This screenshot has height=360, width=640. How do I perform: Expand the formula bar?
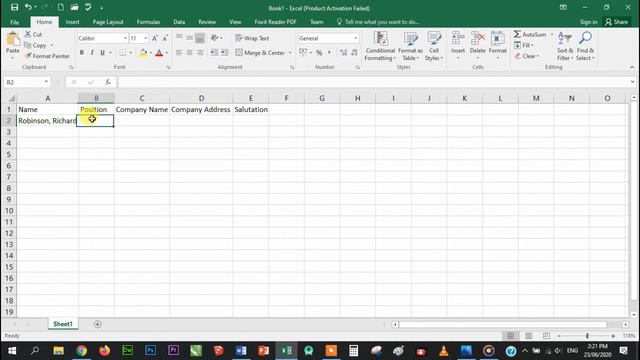tap(632, 82)
